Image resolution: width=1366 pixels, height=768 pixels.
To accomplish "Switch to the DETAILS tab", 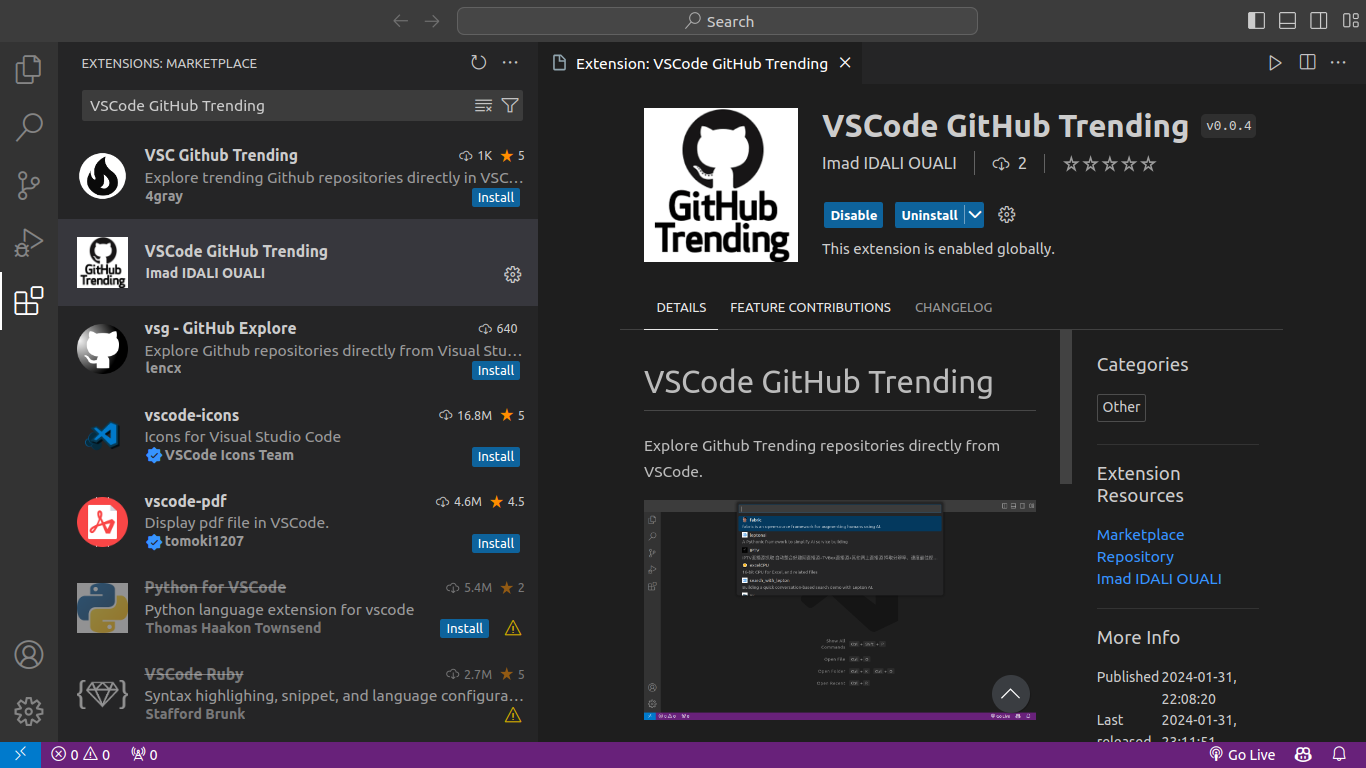I will (681, 308).
